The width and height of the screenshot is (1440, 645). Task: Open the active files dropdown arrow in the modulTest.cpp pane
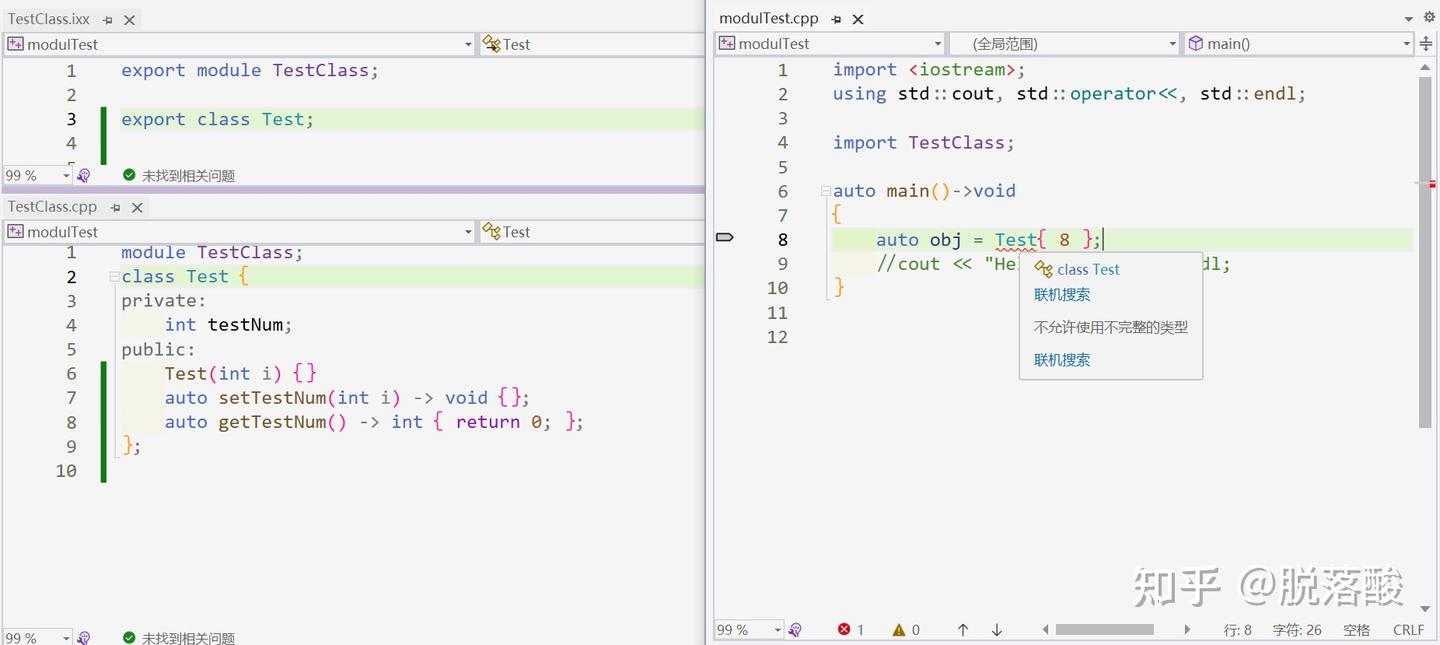click(1409, 18)
